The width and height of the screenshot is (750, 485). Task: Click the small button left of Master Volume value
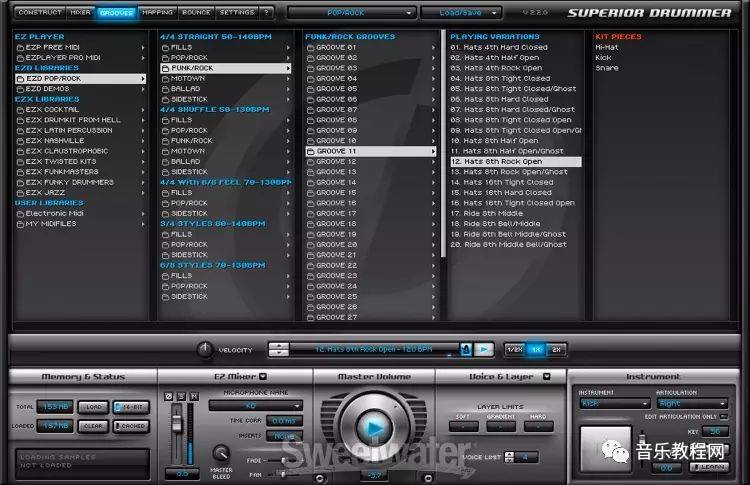(320, 477)
